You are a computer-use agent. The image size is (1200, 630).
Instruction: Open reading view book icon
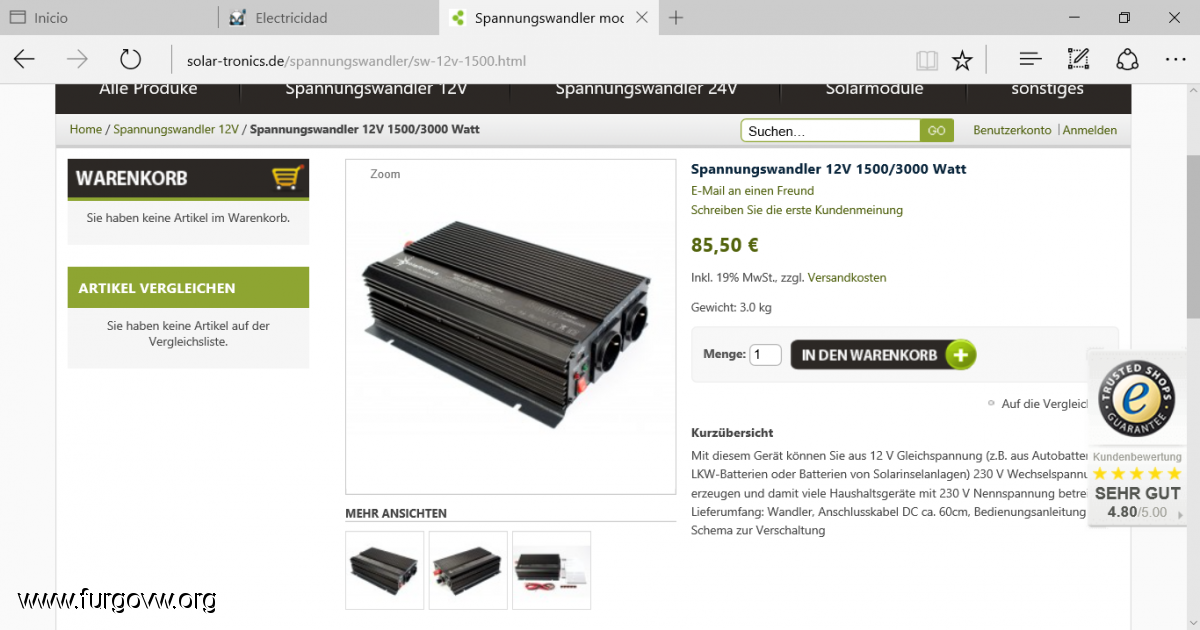tap(927, 61)
